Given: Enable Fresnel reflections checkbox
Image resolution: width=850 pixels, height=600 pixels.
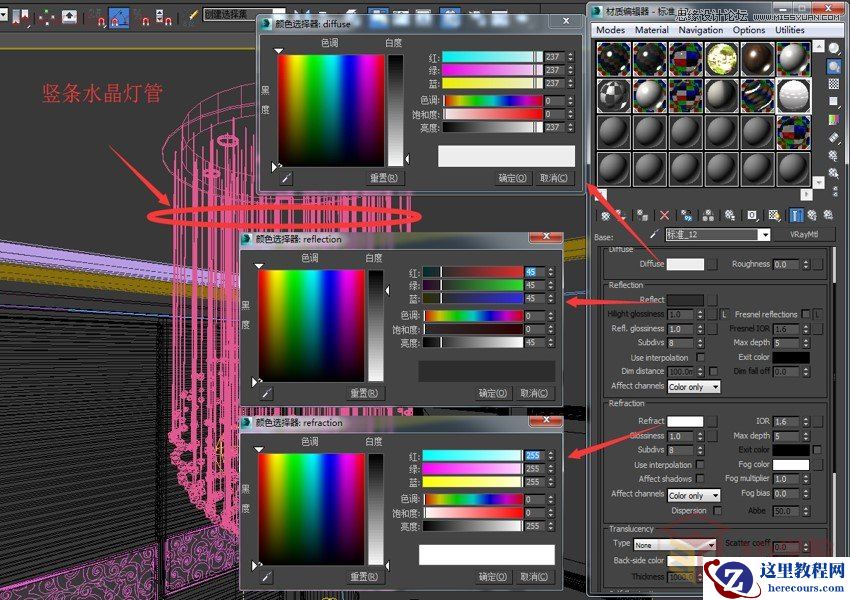Looking at the screenshot, I should pos(806,313).
